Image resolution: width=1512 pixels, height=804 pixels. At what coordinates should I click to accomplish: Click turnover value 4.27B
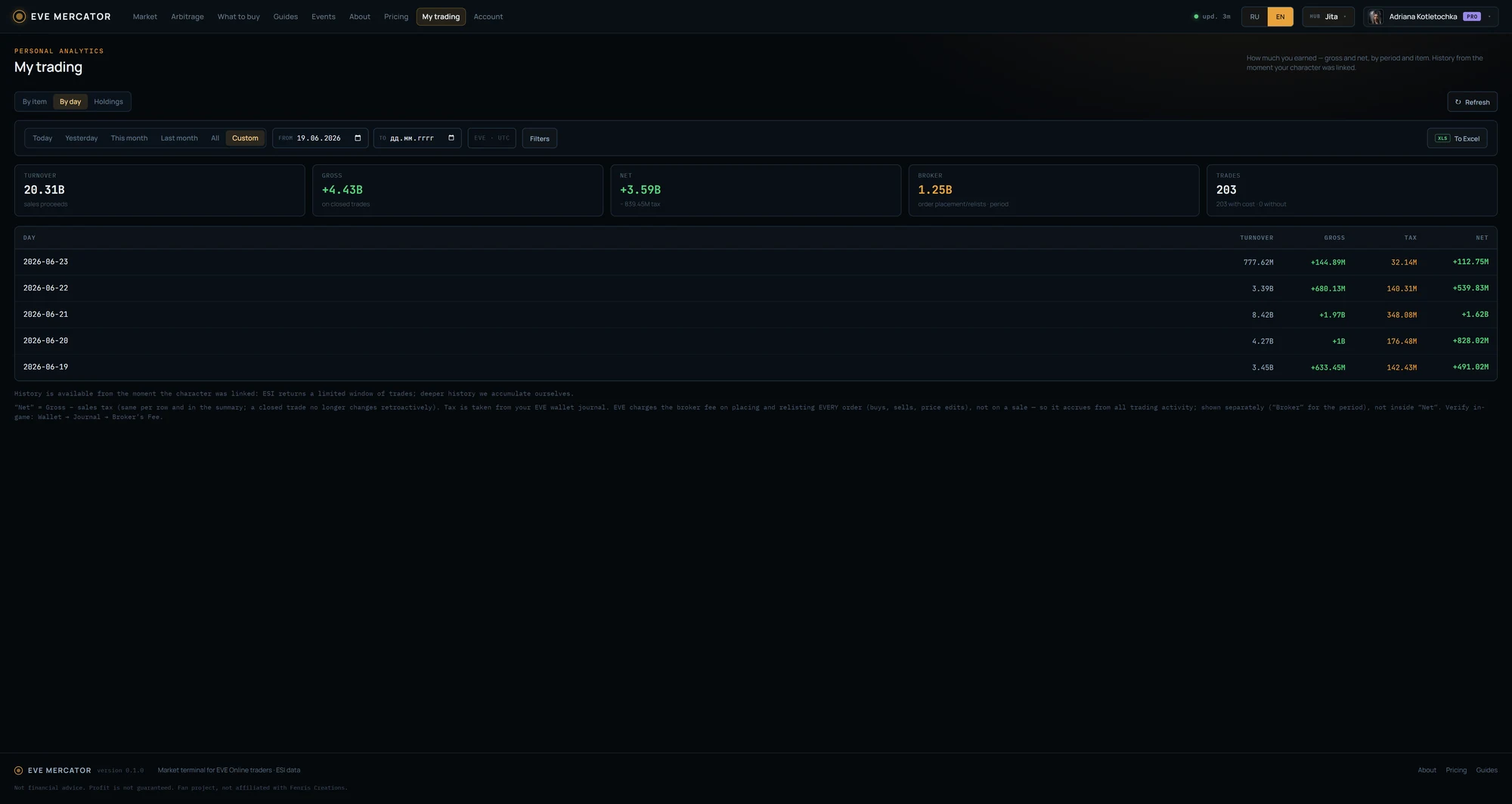pos(1263,341)
